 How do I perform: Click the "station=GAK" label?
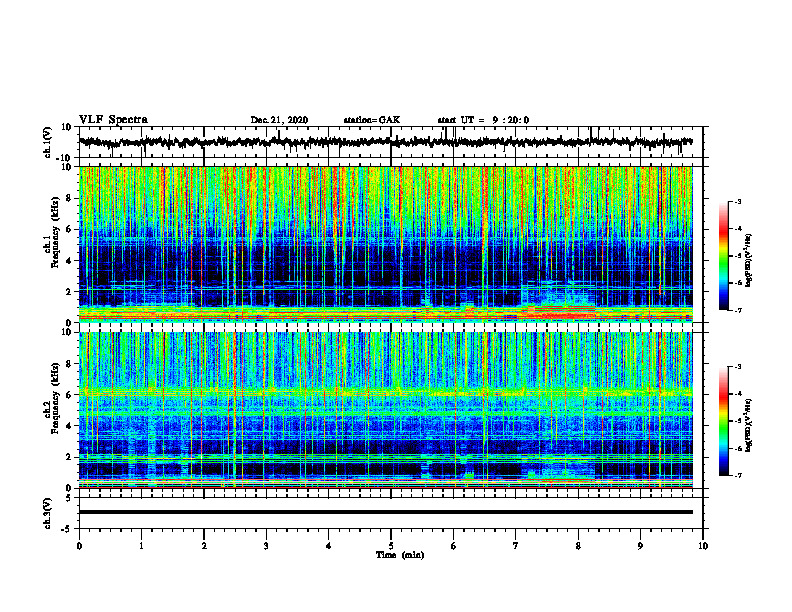pos(372,120)
